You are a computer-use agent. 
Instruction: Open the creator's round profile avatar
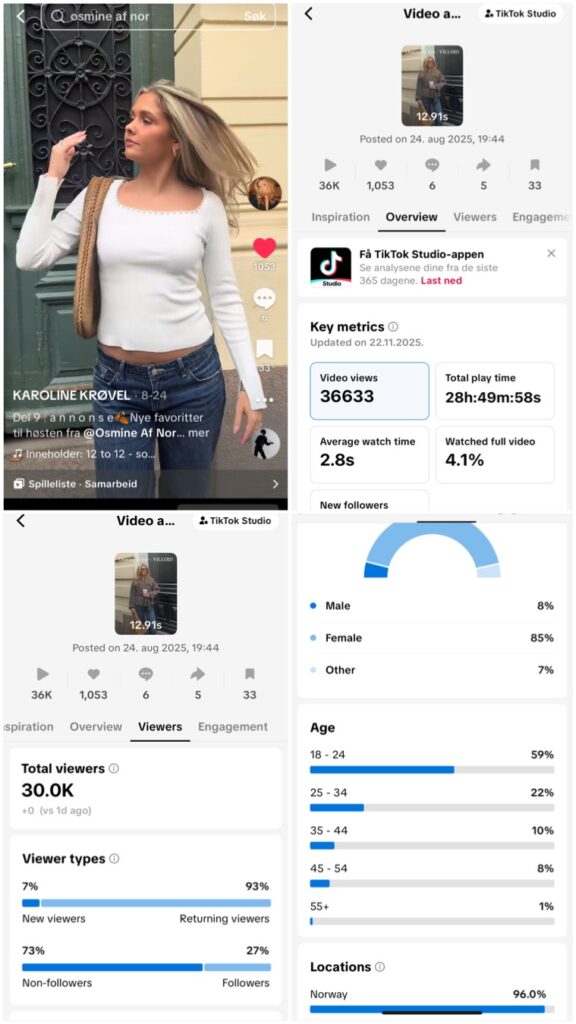(264, 193)
